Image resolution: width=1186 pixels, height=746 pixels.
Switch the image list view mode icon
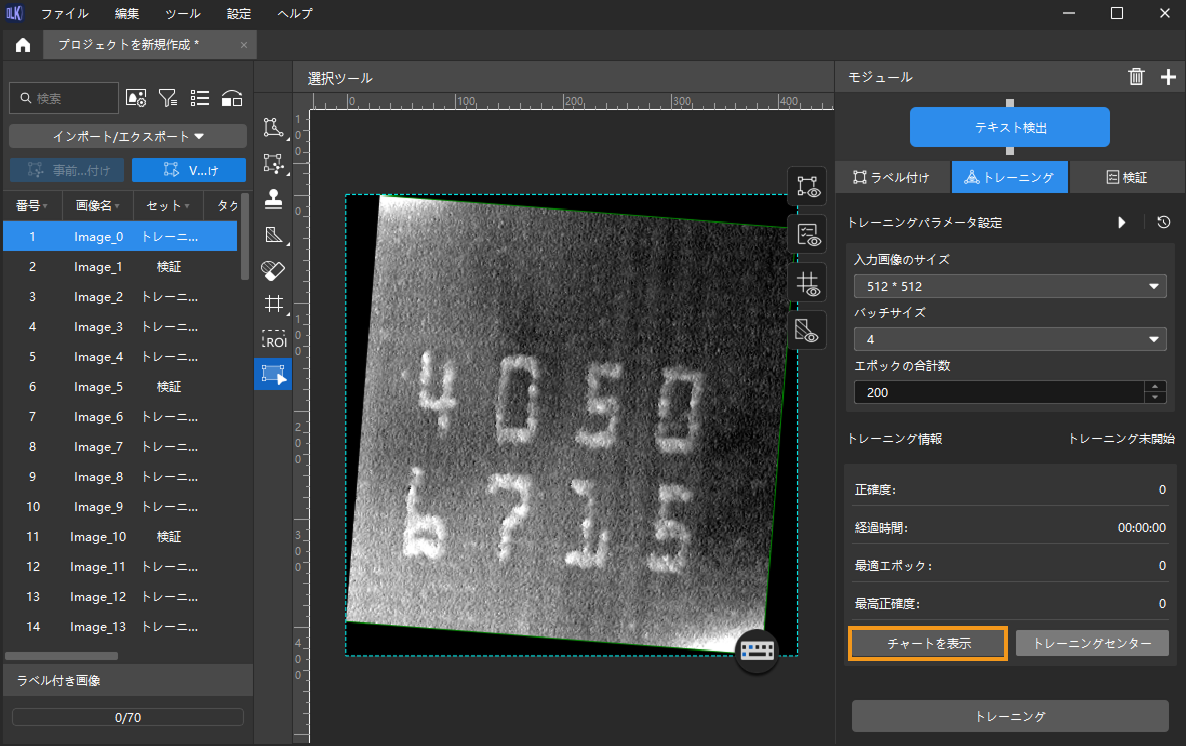coord(200,98)
